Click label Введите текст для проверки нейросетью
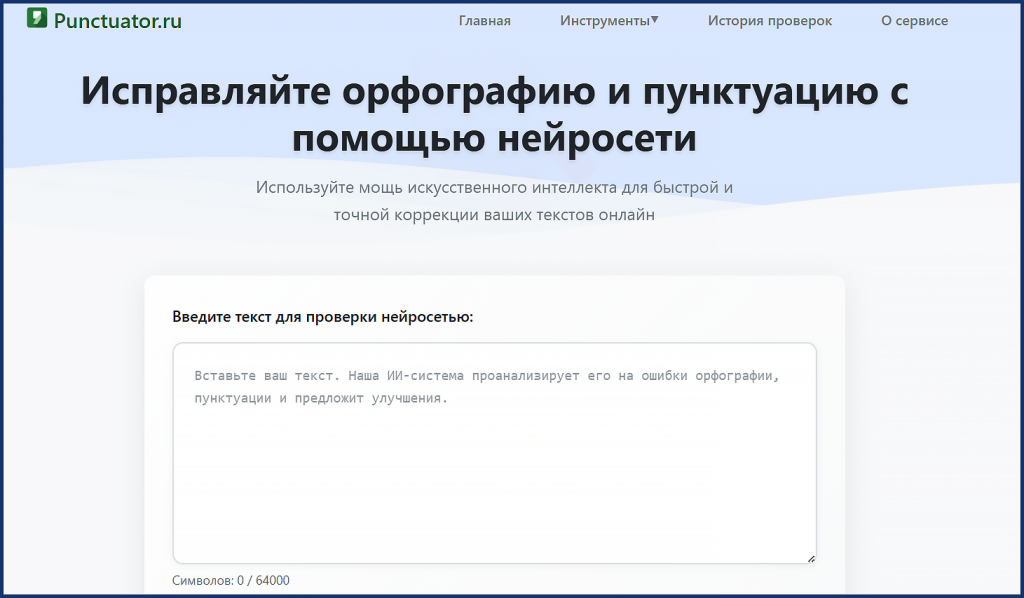 pos(323,317)
